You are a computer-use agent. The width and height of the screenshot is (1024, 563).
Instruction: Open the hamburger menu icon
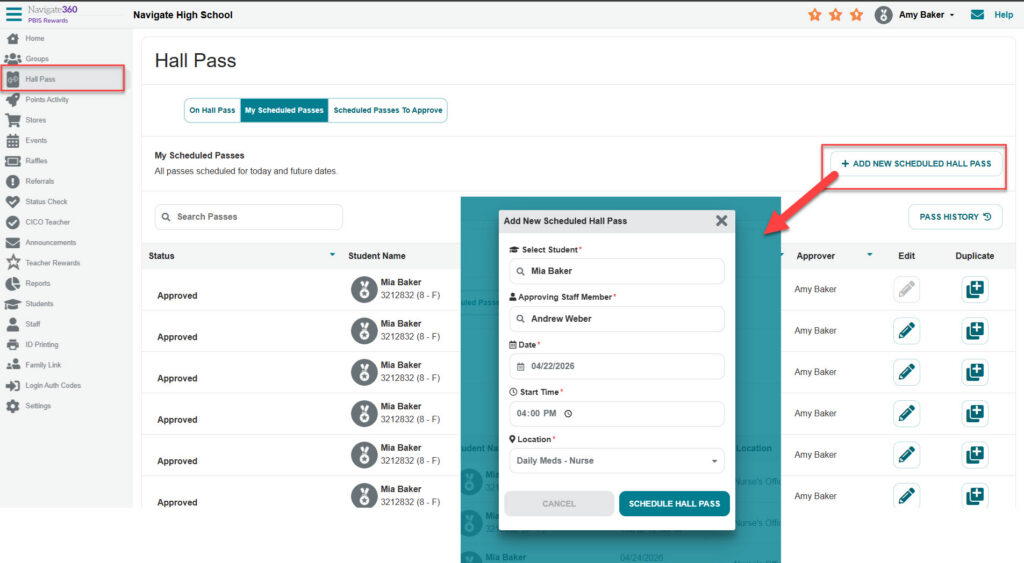tap(14, 14)
